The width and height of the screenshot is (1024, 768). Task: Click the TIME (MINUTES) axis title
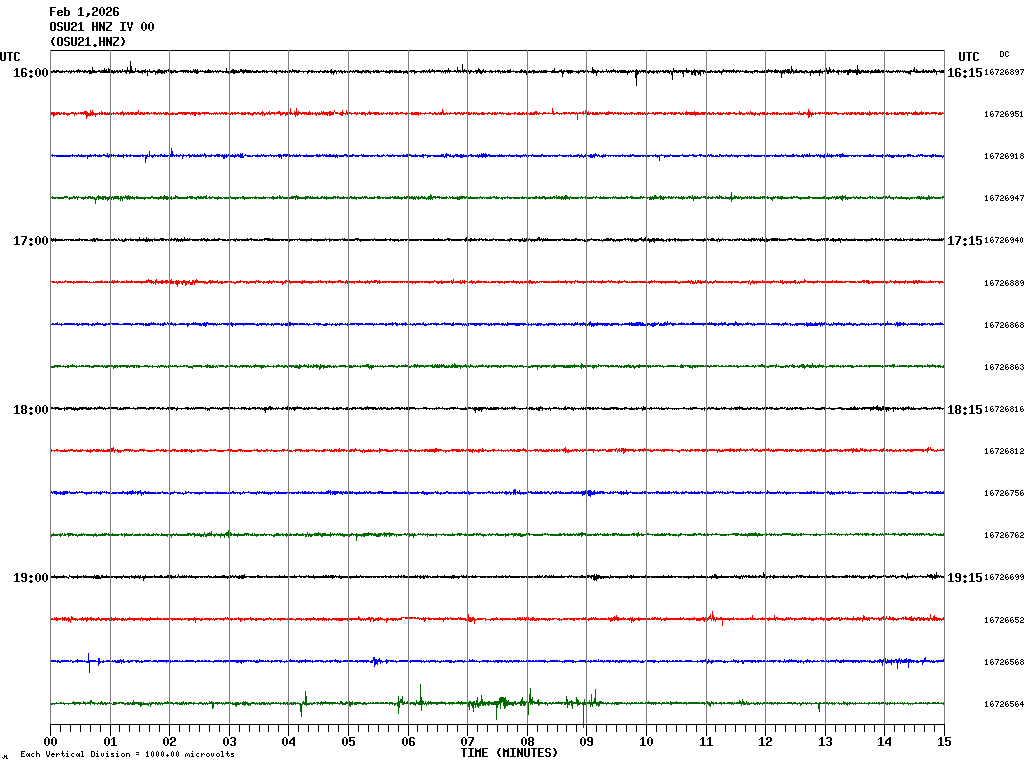coord(509,753)
